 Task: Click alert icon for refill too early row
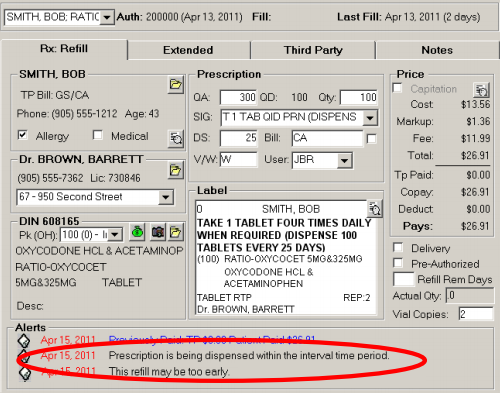coord(25,373)
